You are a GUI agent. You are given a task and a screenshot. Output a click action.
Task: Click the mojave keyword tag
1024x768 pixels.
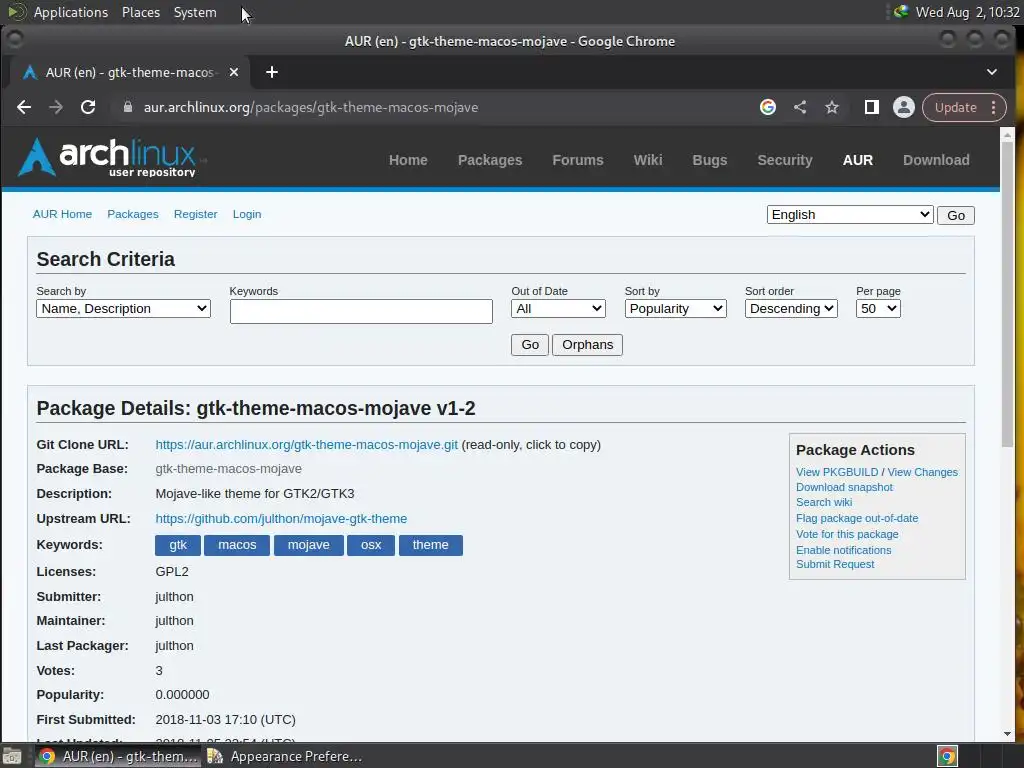click(x=309, y=545)
